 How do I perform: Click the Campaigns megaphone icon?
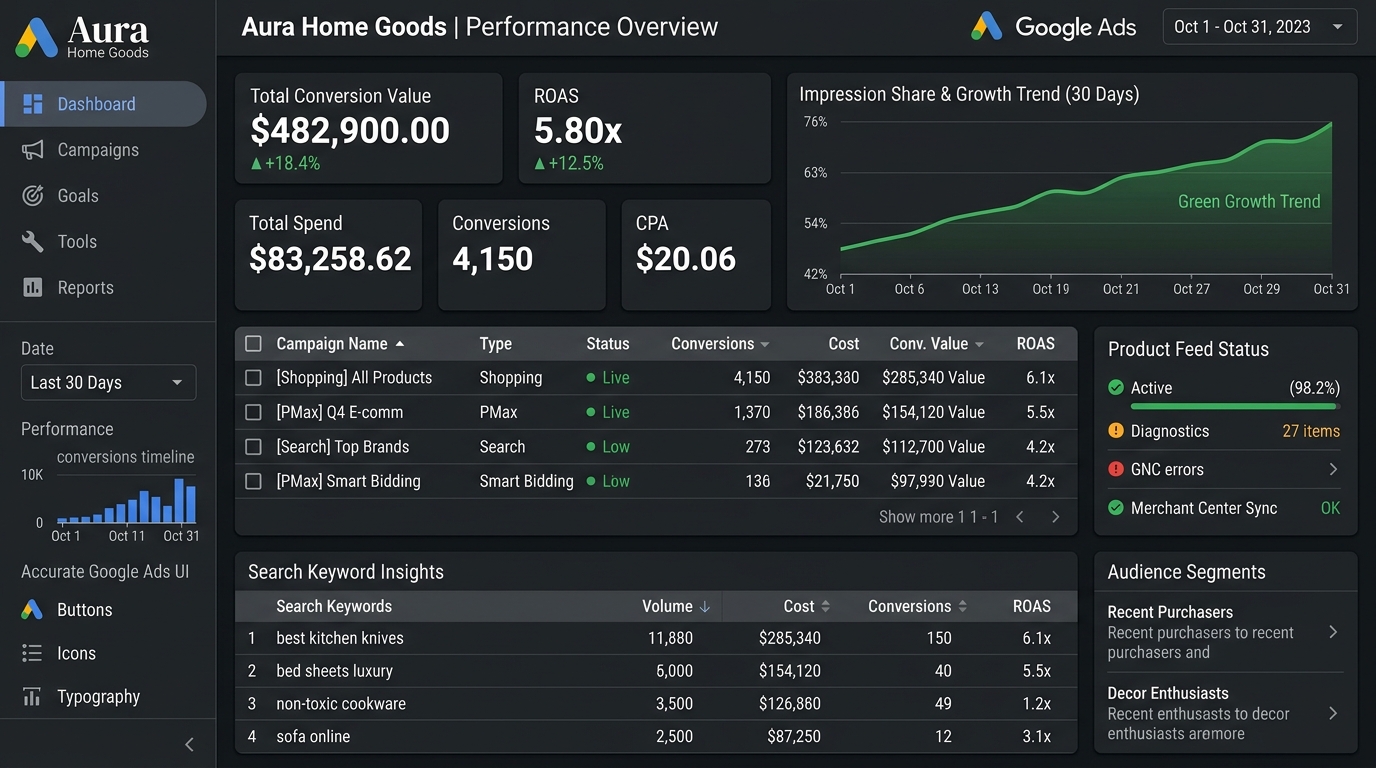(33, 150)
